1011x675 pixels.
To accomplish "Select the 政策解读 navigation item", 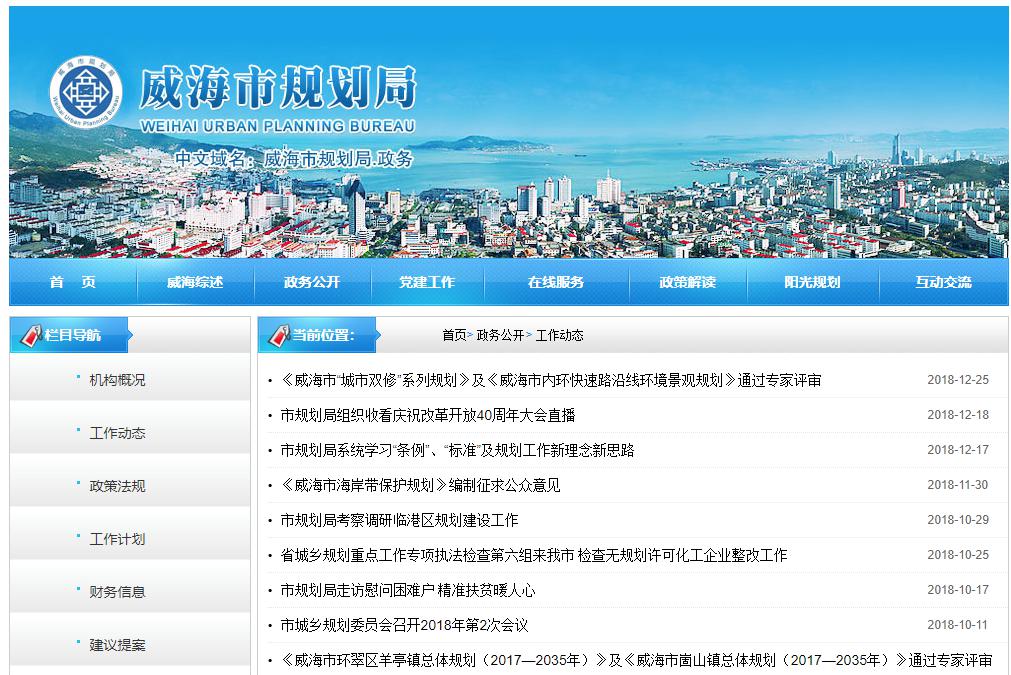I will click(687, 282).
